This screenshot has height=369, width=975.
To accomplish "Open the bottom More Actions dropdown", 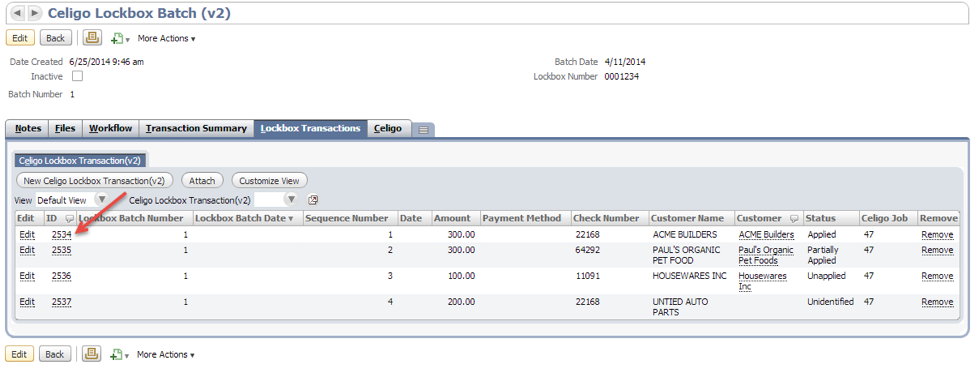I will [x=165, y=355].
